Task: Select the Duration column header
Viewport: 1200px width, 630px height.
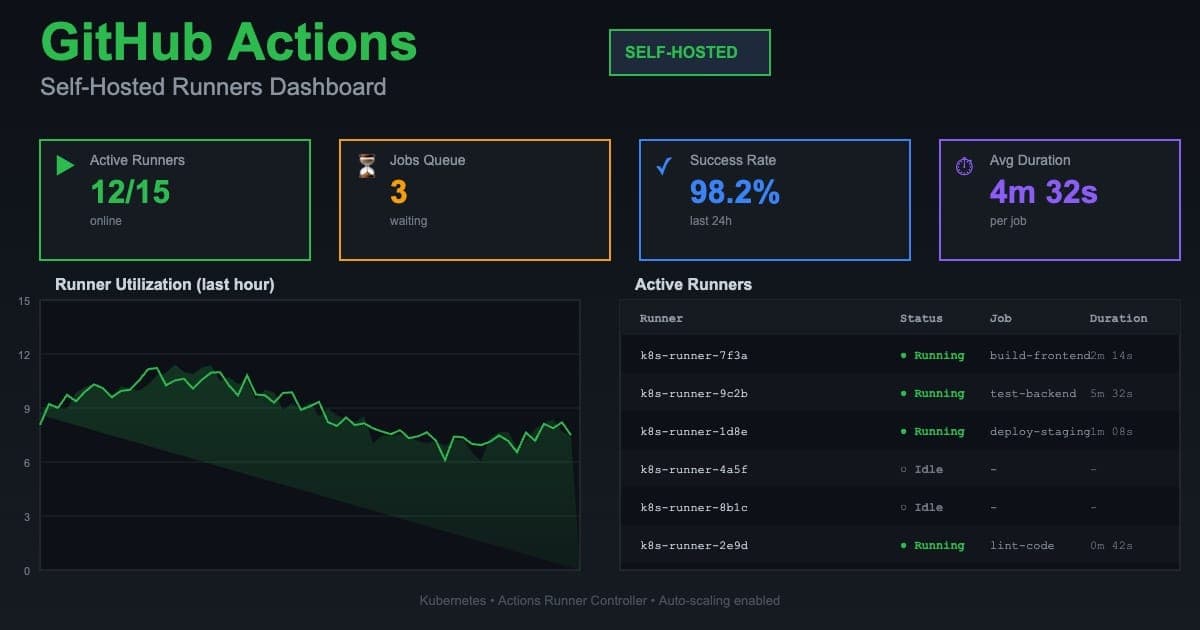Action: 1118,318
